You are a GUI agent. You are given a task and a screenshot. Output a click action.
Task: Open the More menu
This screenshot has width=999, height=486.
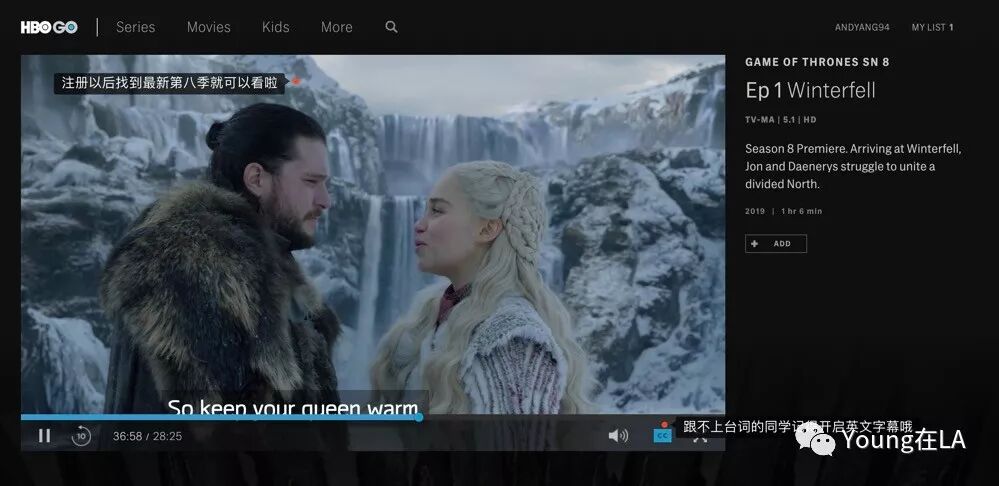336,27
